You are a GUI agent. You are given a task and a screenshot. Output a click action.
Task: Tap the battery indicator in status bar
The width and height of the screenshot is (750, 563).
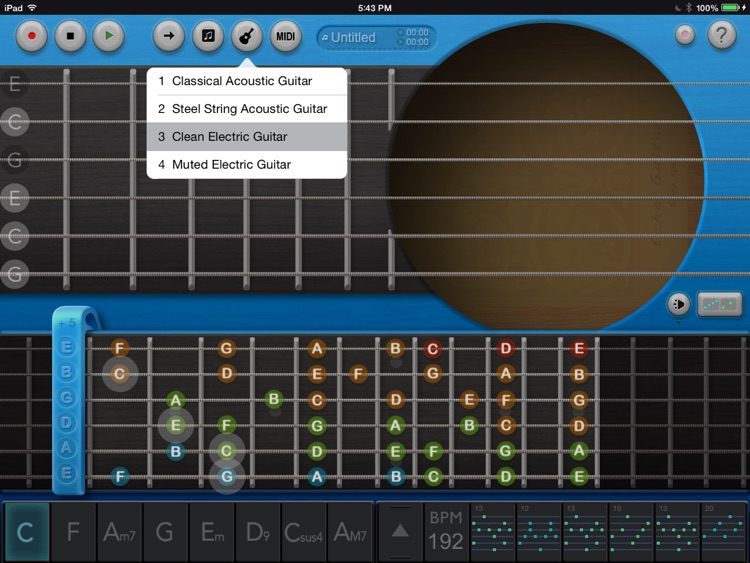pos(732,8)
